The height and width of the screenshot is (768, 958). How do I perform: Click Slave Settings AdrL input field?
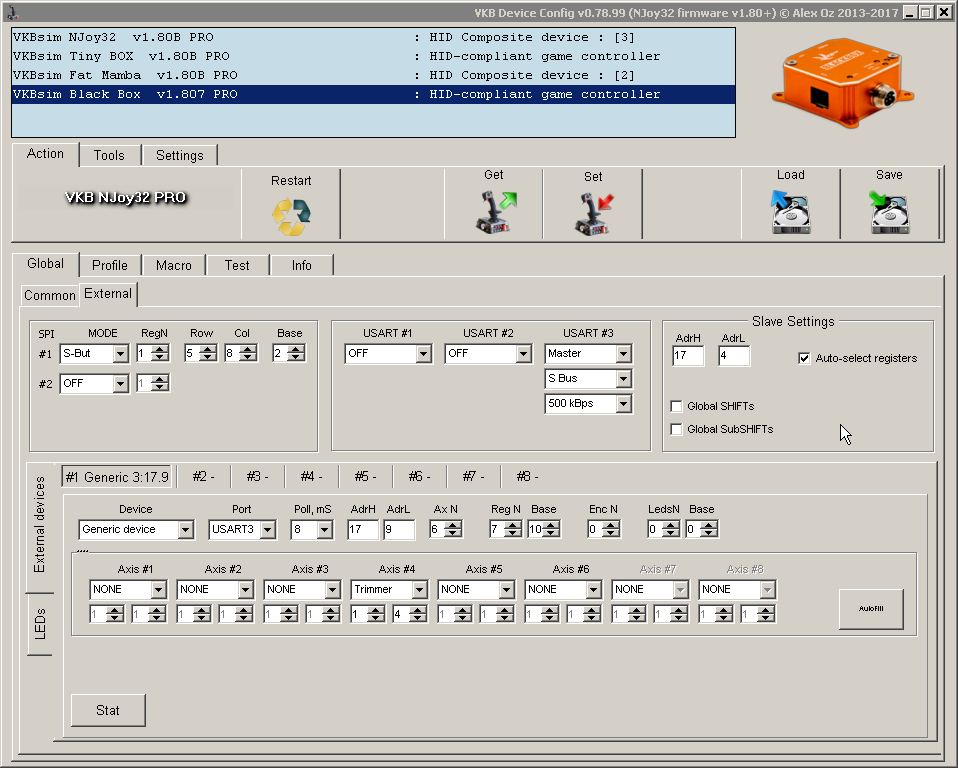pos(734,356)
